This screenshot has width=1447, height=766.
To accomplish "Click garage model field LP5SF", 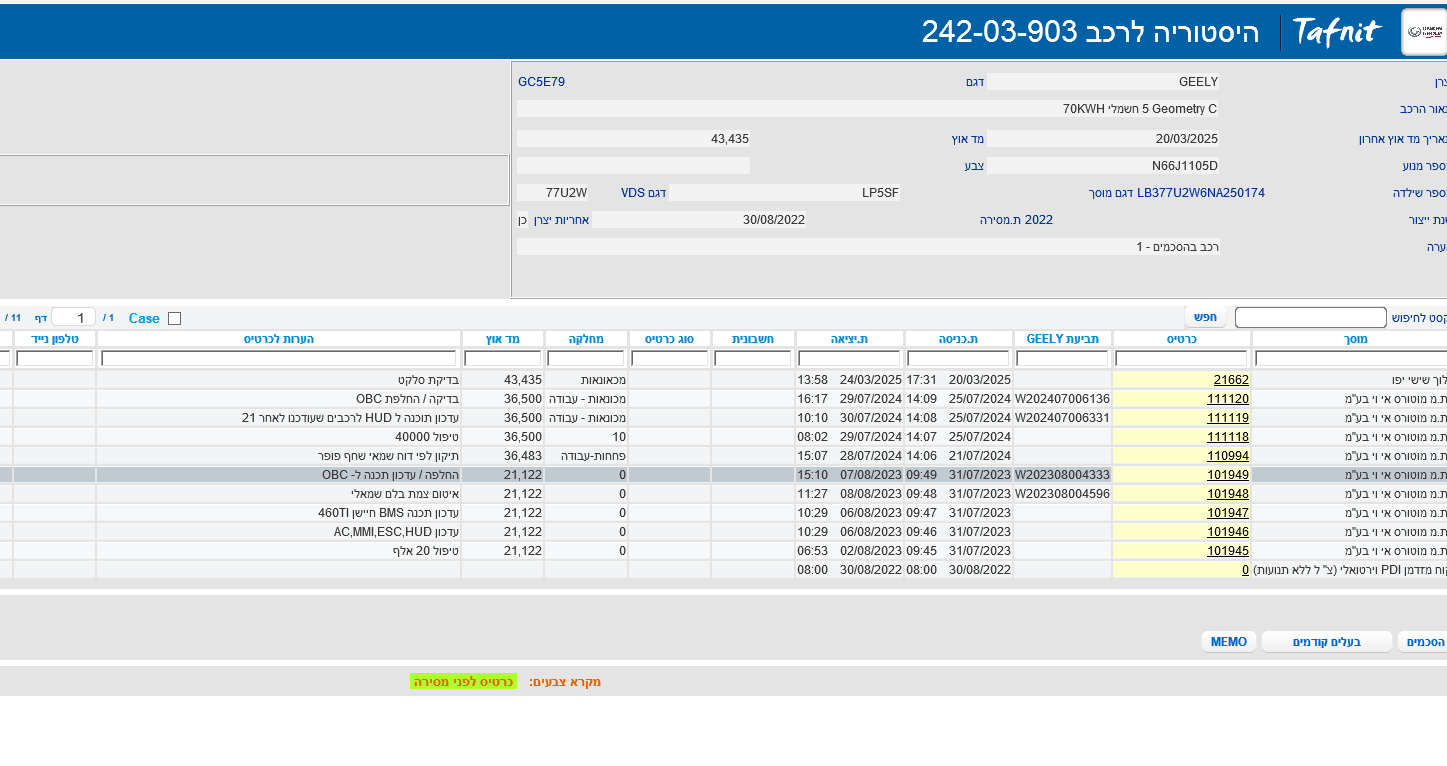I will pyautogui.click(x=784, y=193).
